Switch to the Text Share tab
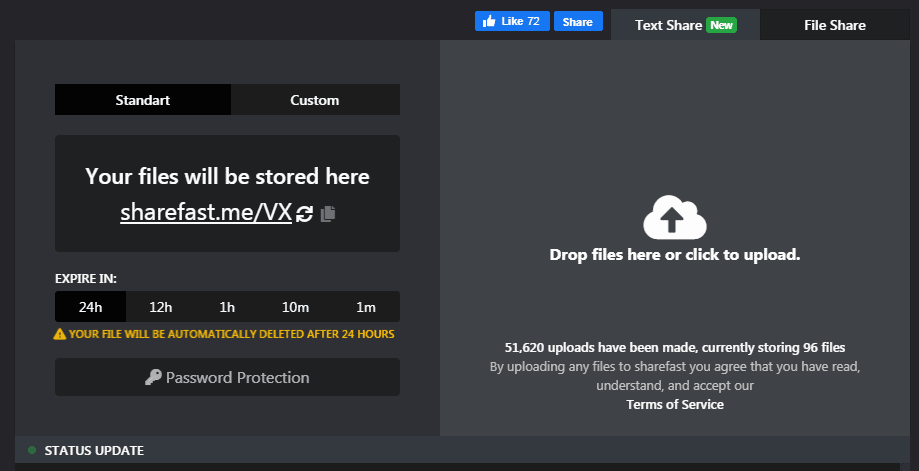Viewport: 919px width, 471px height. point(669,25)
